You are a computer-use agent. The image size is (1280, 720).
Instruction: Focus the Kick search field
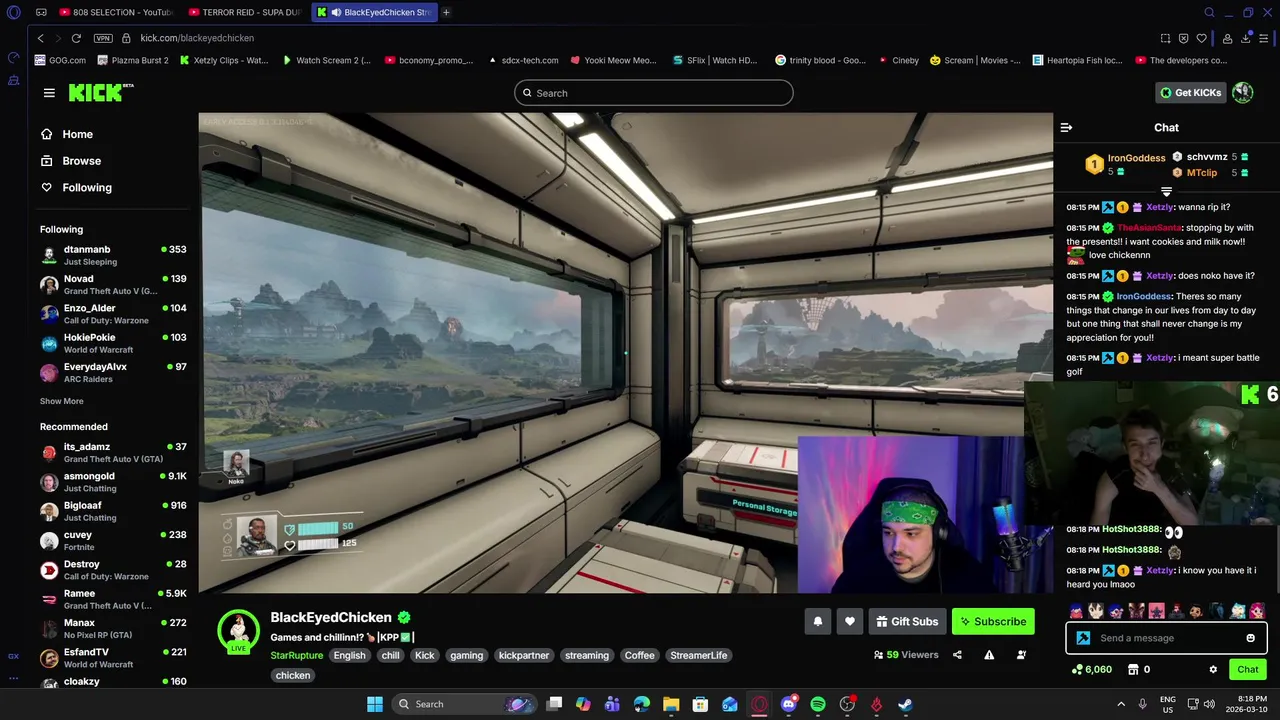pos(654,93)
